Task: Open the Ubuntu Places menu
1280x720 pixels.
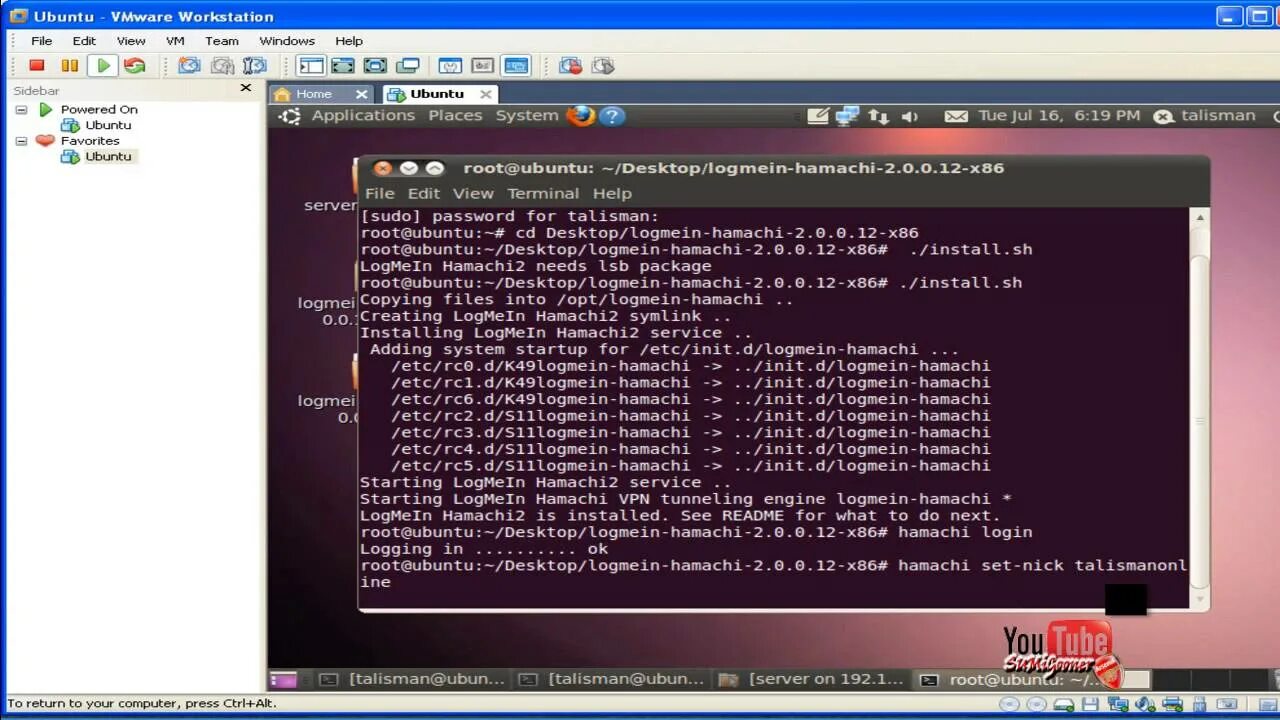Action: coord(455,116)
